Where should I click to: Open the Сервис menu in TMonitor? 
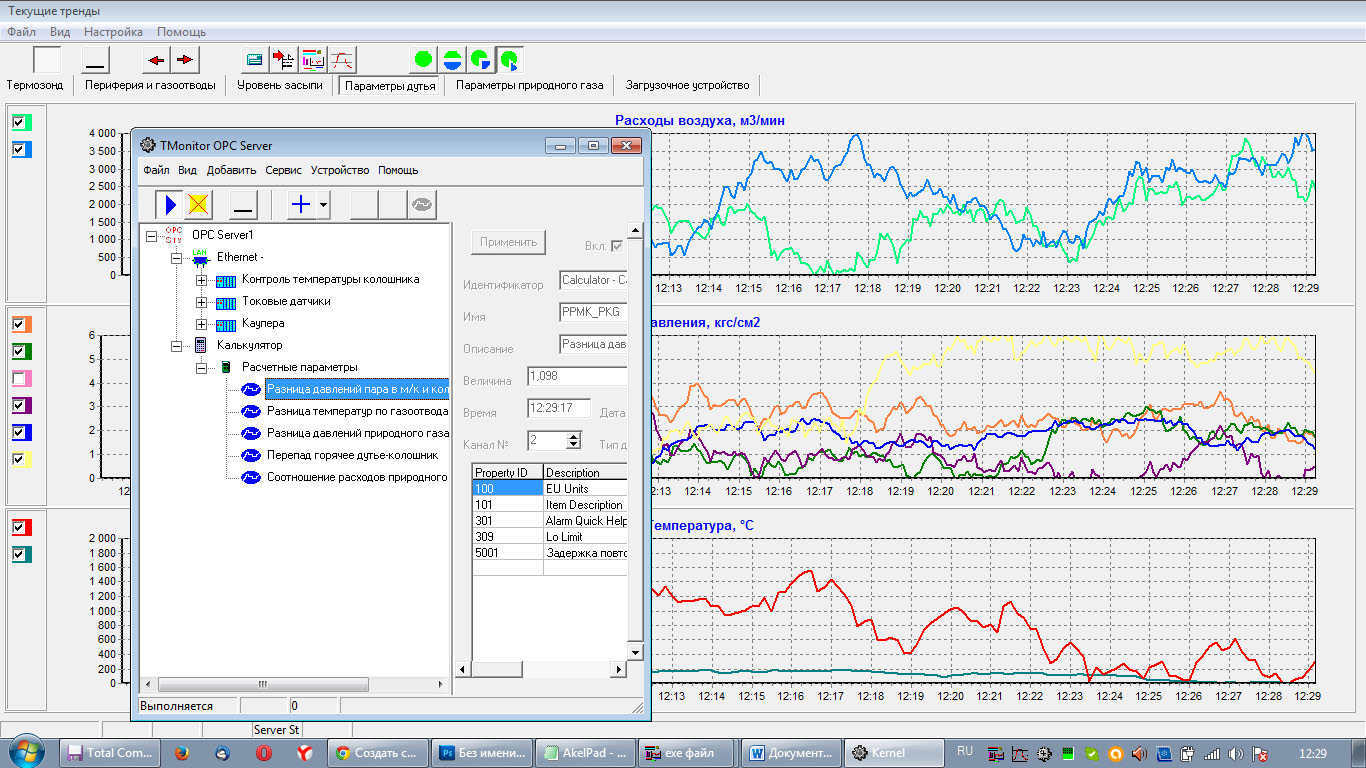[283, 170]
